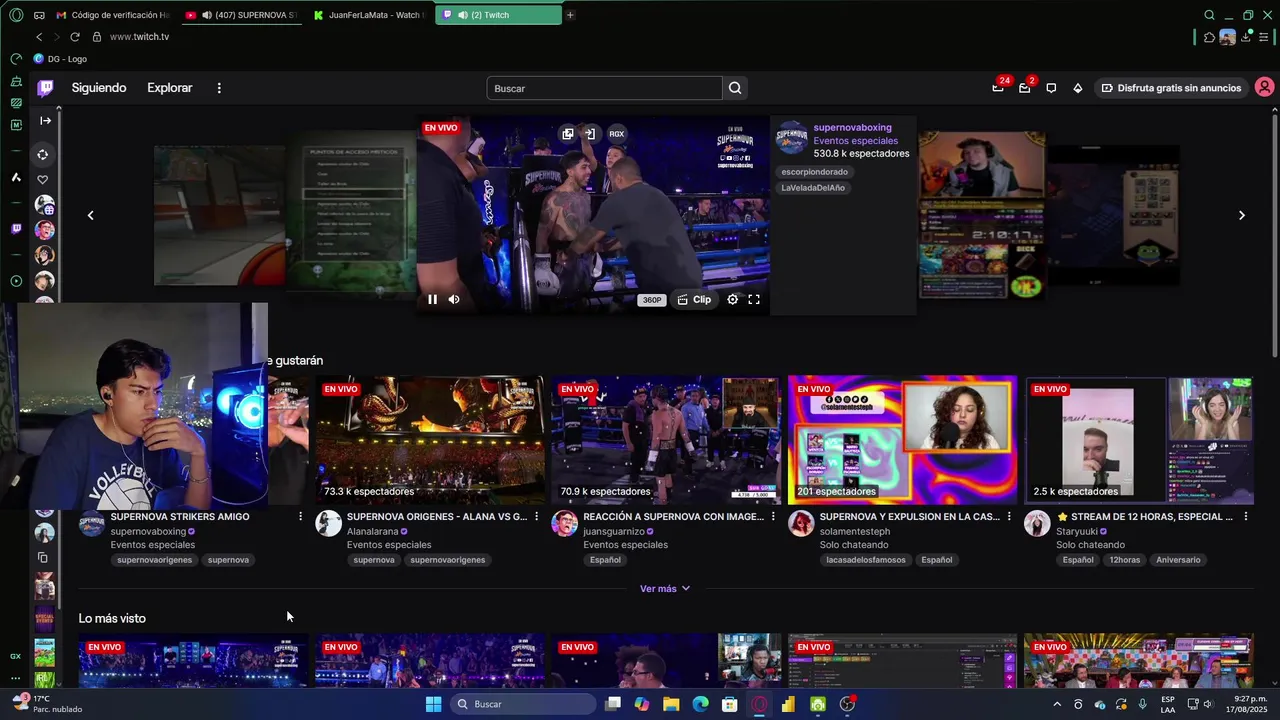
Task: Open Twitch inbox with 2 badge
Action: (x=1025, y=88)
